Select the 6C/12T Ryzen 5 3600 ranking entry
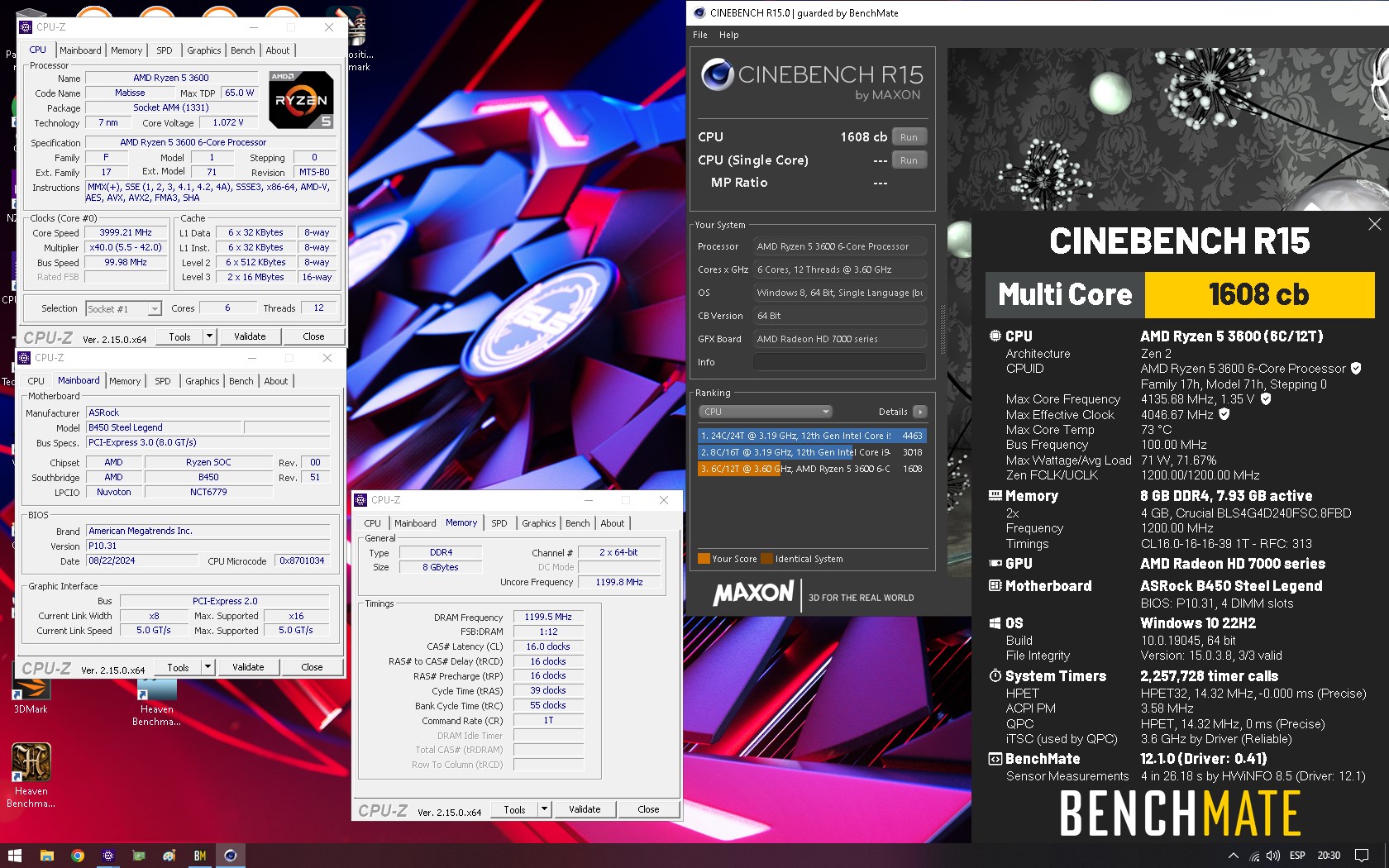Image resolution: width=1389 pixels, height=868 pixels. (x=811, y=469)
